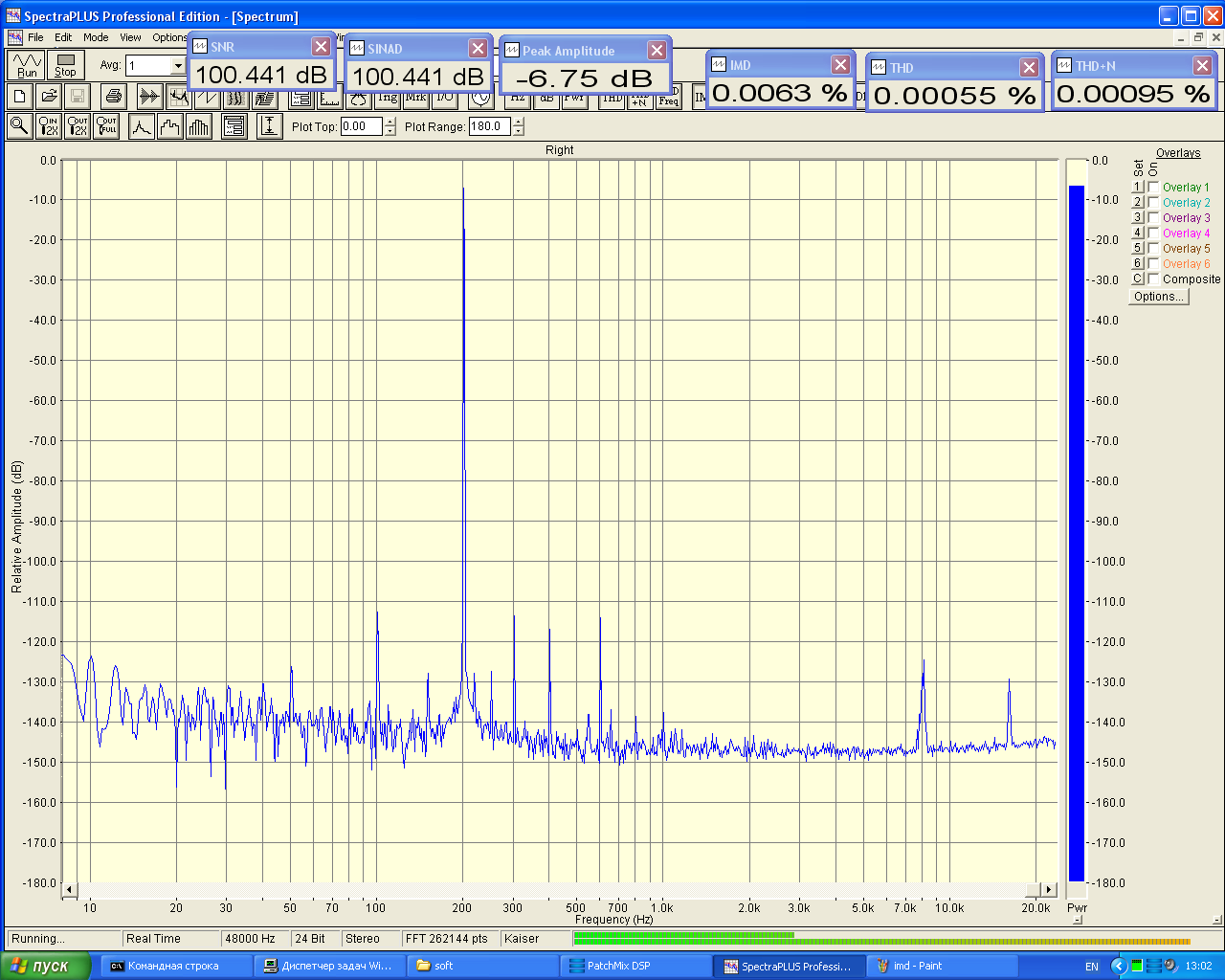
Task: Enable the Overlay 1 checkbox
Action: 1154,188
